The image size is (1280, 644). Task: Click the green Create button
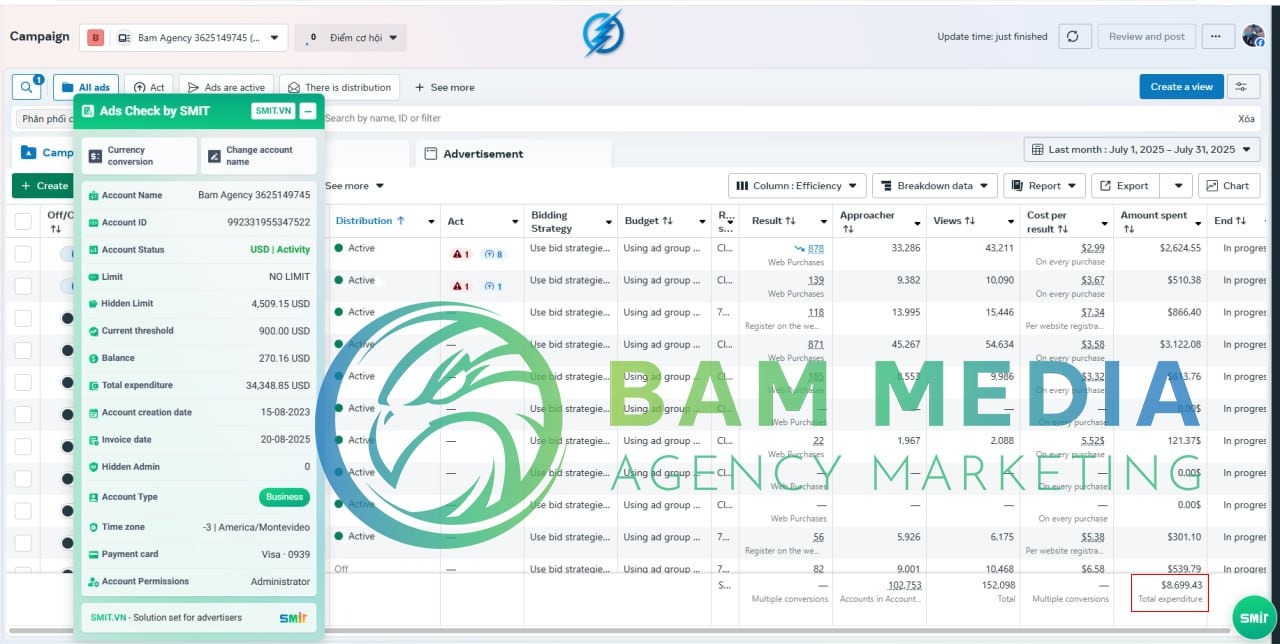point(43,185)
